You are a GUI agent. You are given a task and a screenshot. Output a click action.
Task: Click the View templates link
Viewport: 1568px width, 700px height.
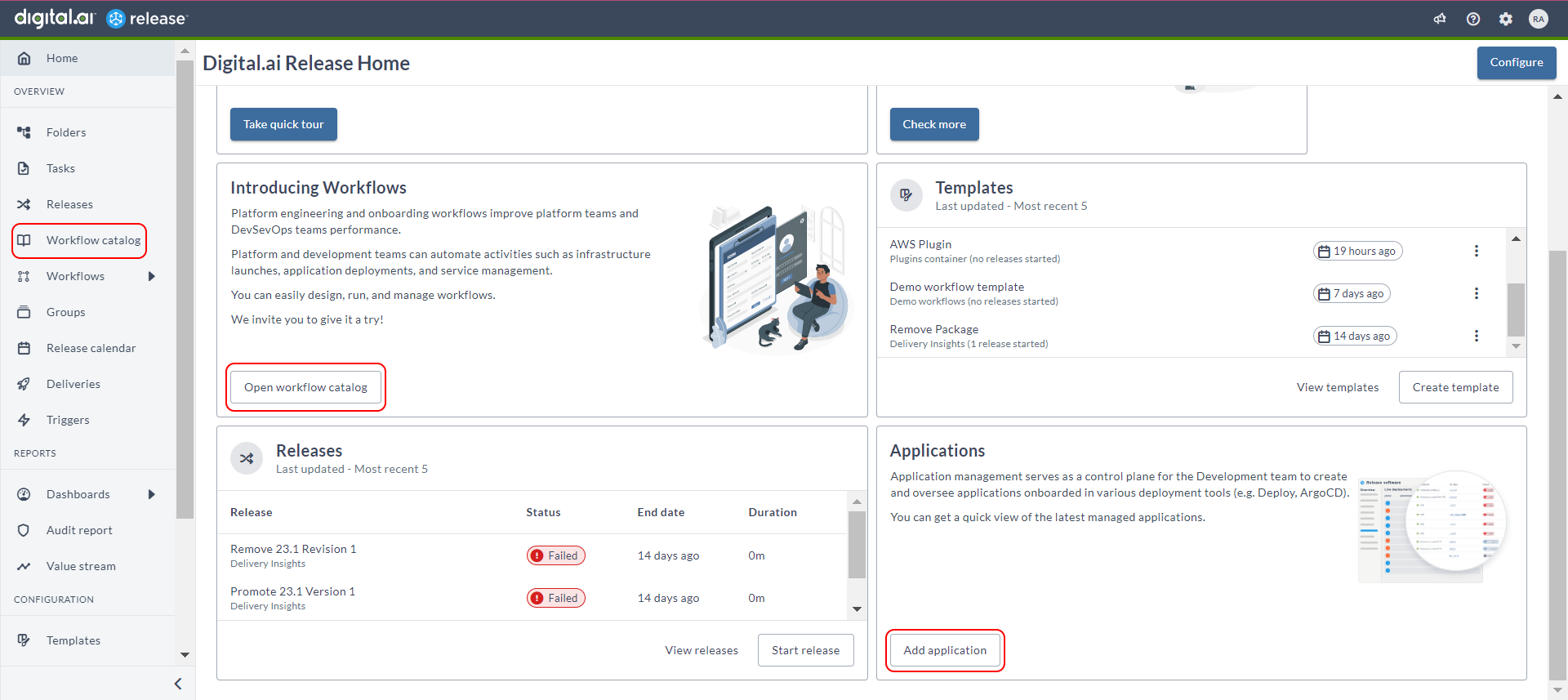pyautogui.click(x=1338, y=387)
